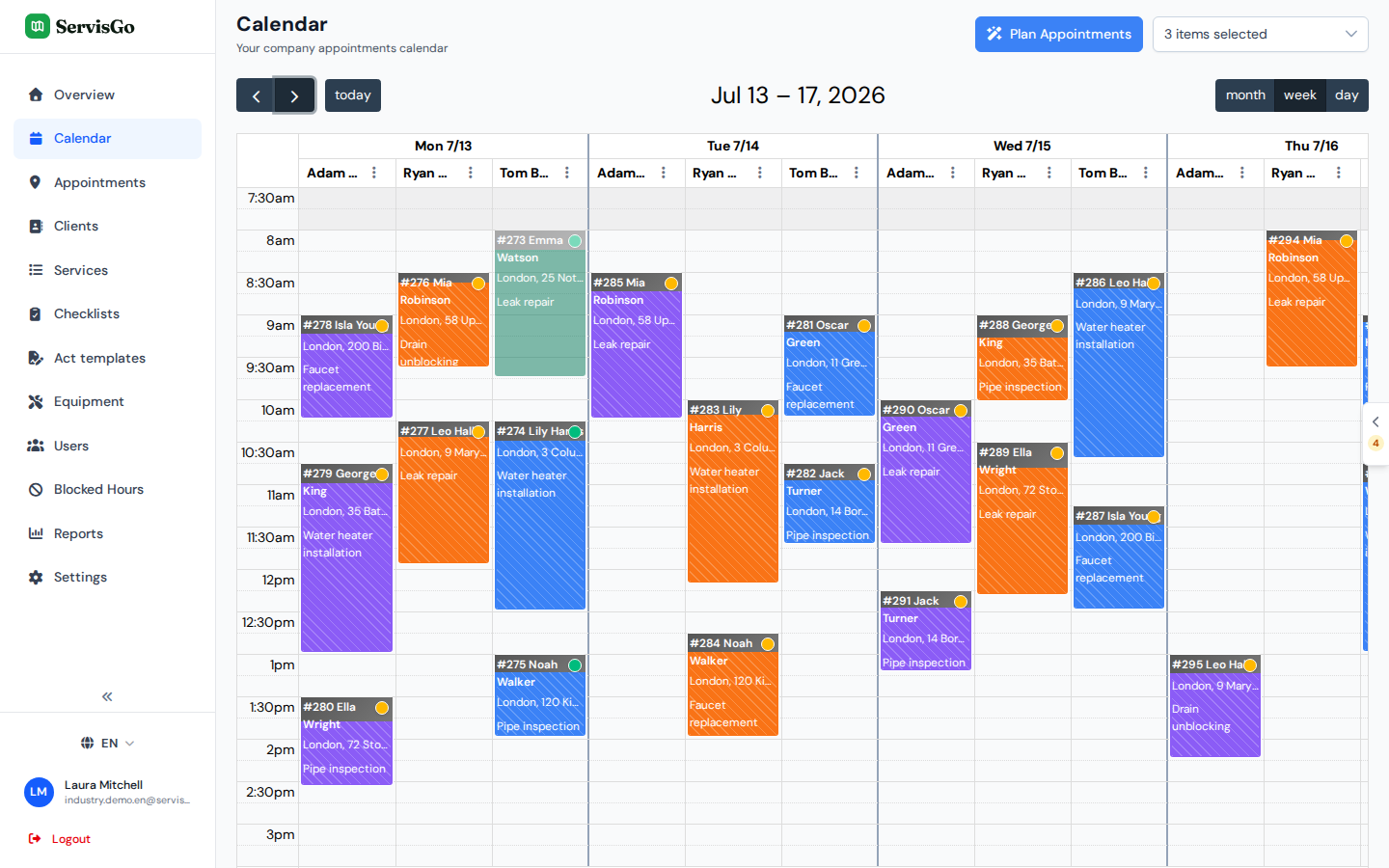The height and width of the screenshot is (868, 1389).
Task: Click the Act templates icon
Action: point(36,358)
